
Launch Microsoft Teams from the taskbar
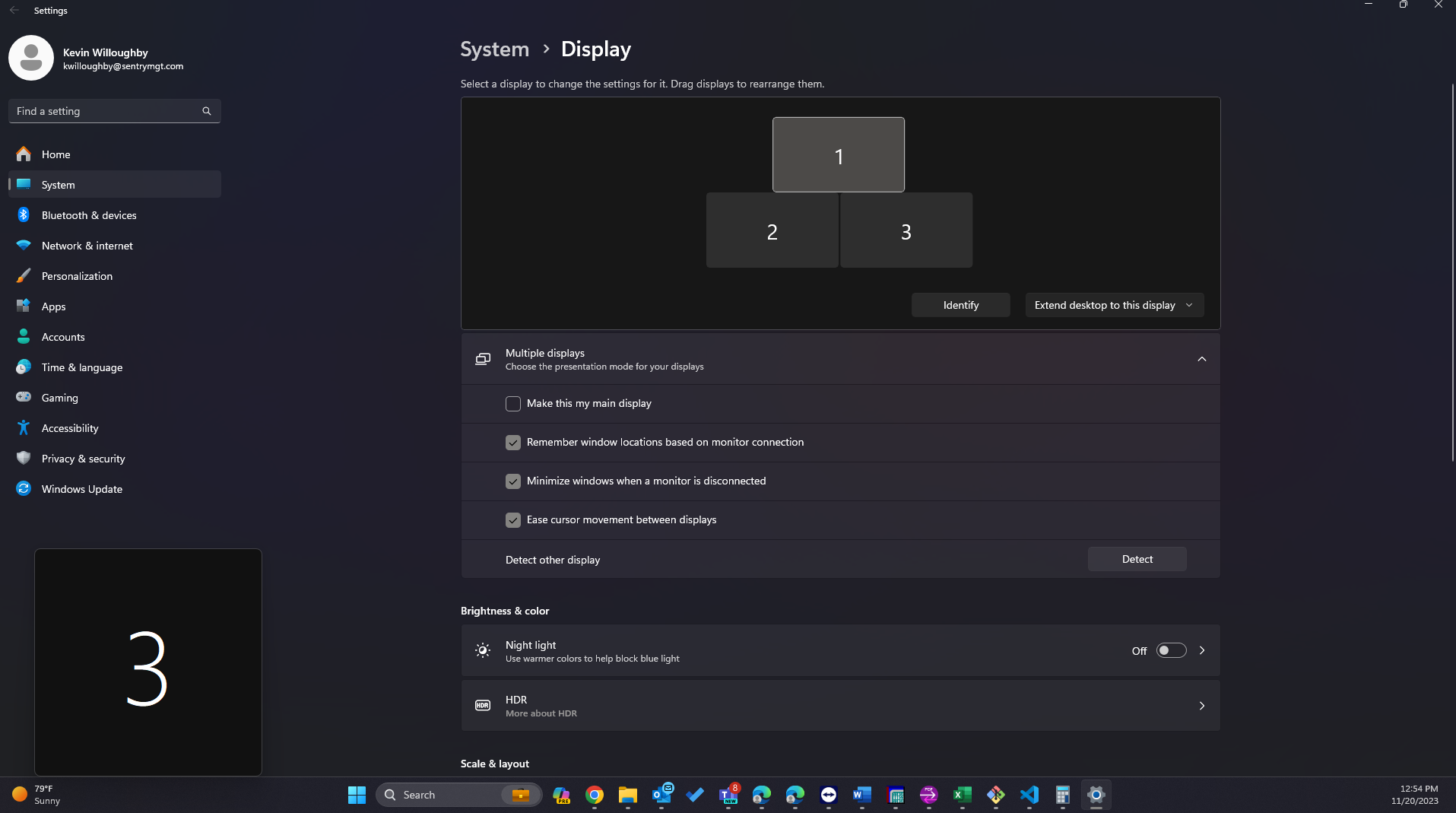(x=728, y=796)
